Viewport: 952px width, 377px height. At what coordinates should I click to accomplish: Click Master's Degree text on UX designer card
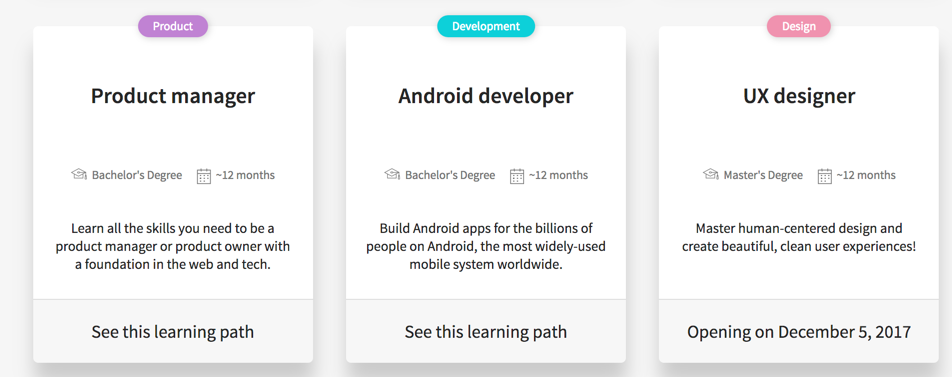pyautogui.click(x=763, y=175)
